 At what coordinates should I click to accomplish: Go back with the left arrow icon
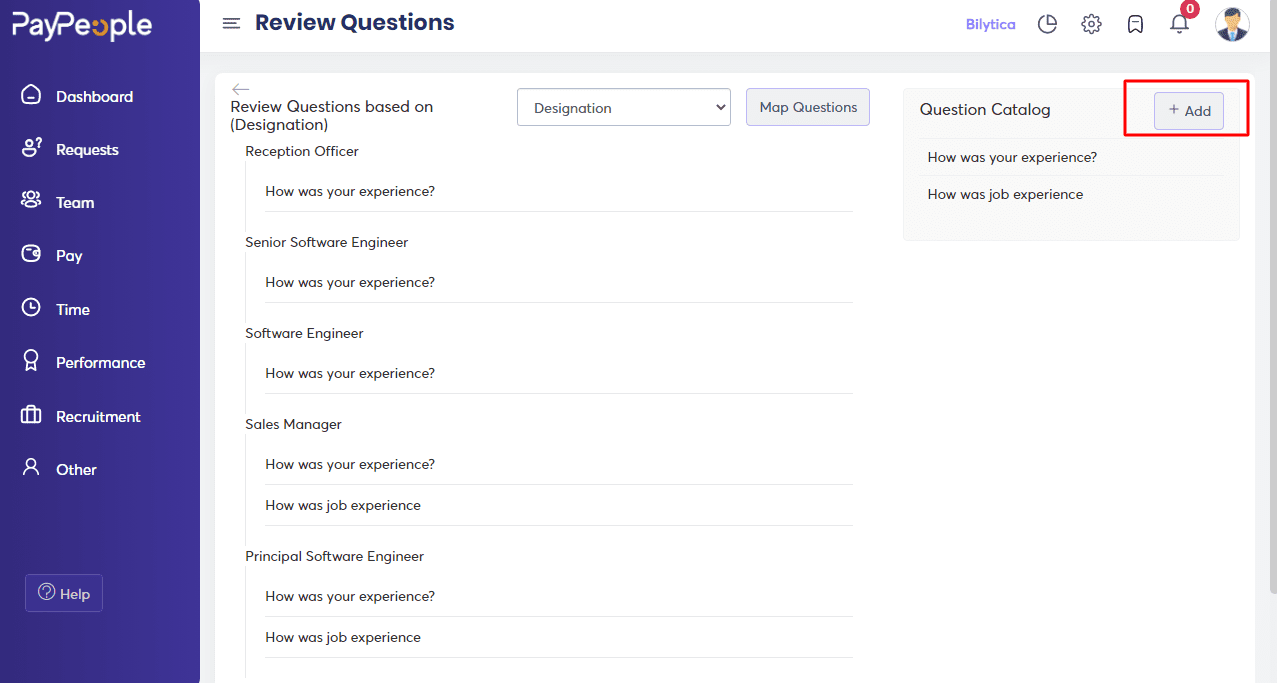click(240, 89)
